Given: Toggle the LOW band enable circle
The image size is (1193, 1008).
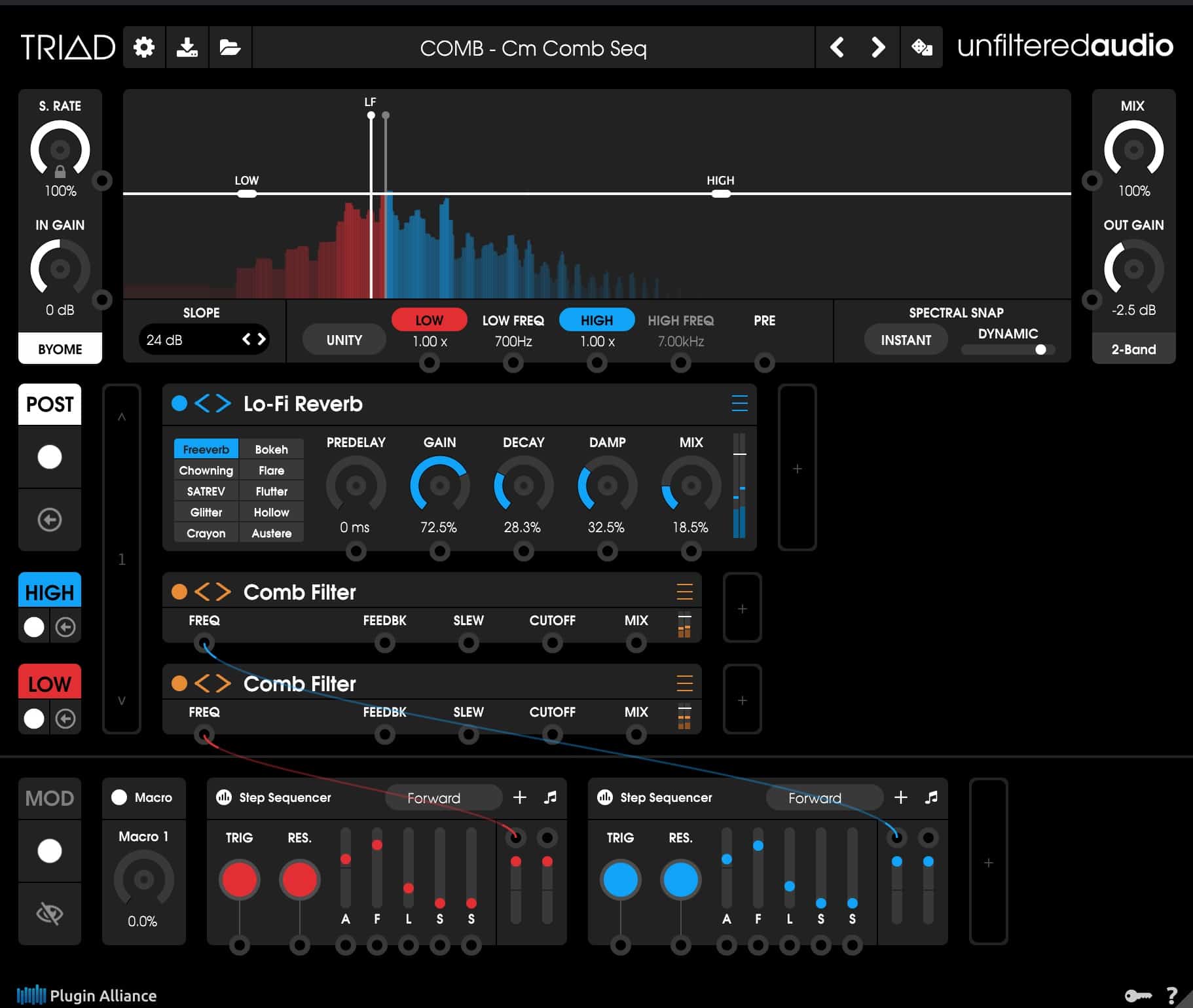Looking at the screenshot, I should (x=34, y=719).
